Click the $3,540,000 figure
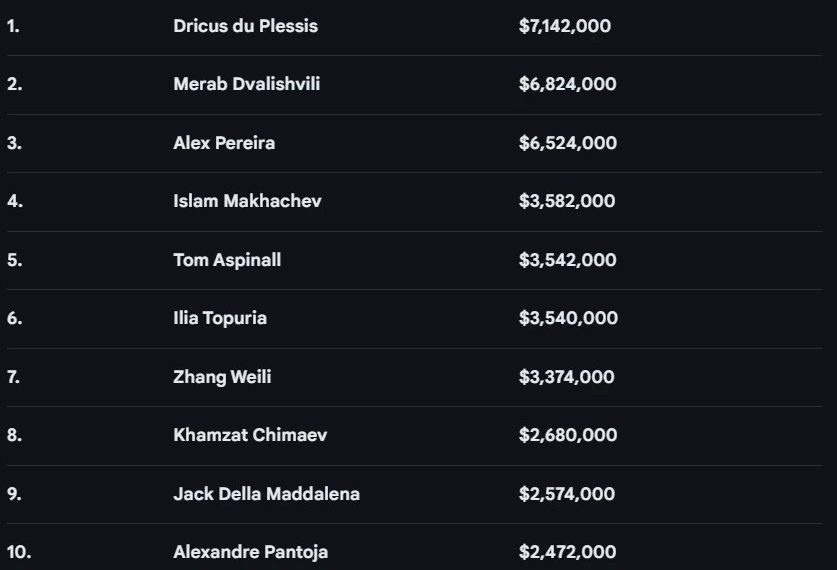The image size is (837, 570). pos(567,318)
